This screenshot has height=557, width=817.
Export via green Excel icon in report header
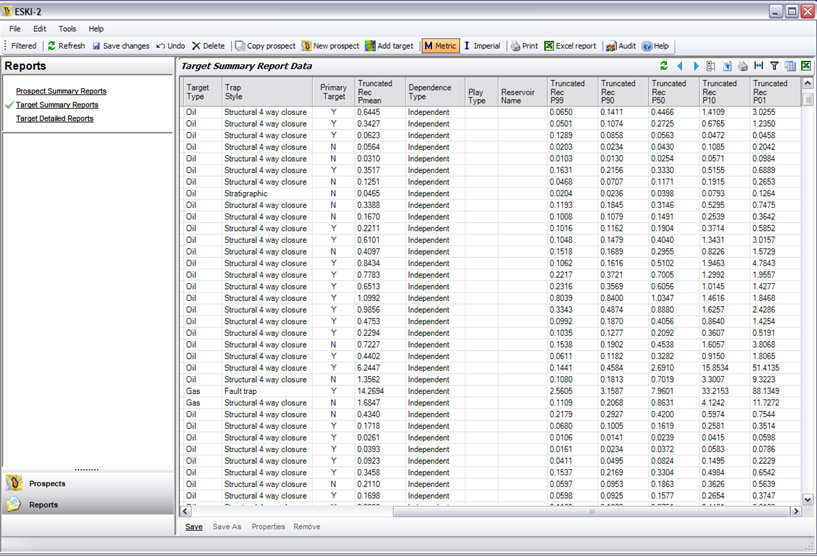(805, 66)
